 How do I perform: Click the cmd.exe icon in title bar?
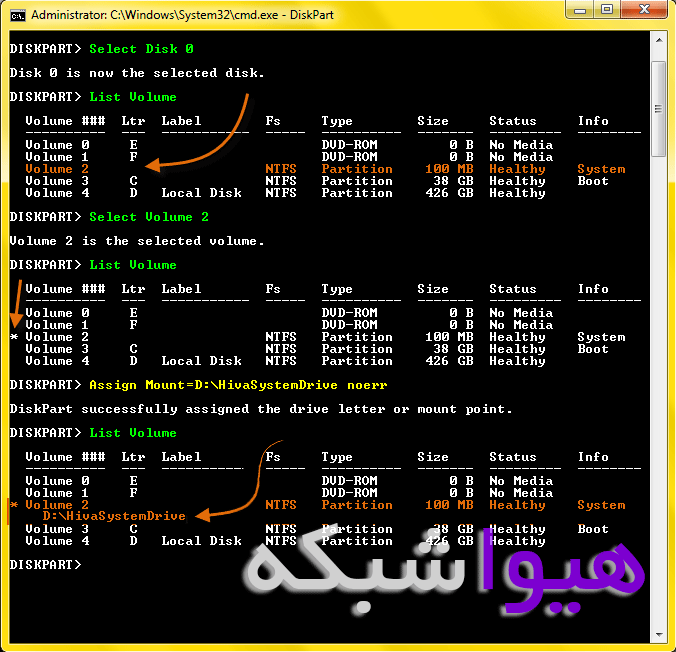coord(18,16)
